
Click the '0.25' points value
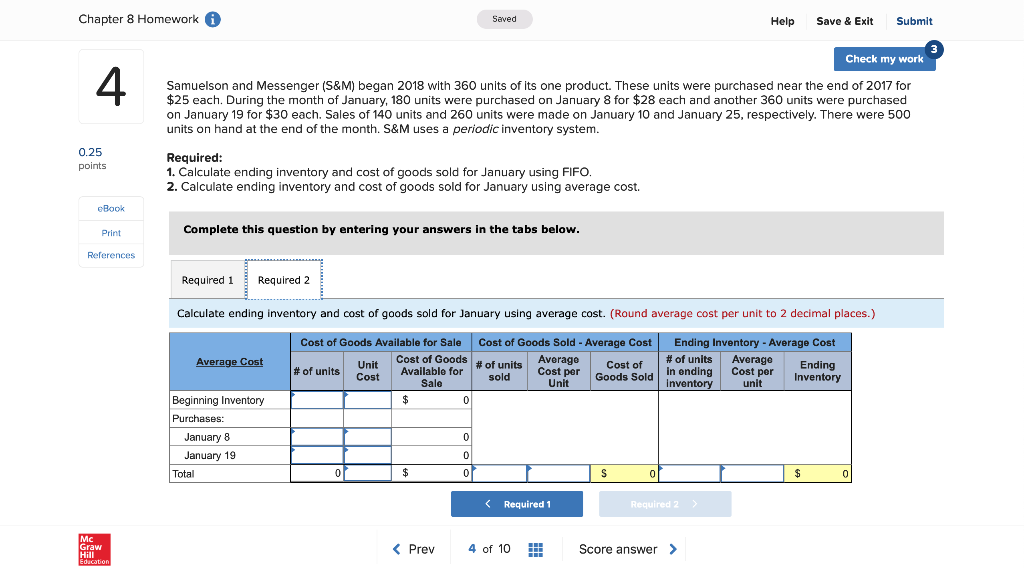click(x=90, y=152)
